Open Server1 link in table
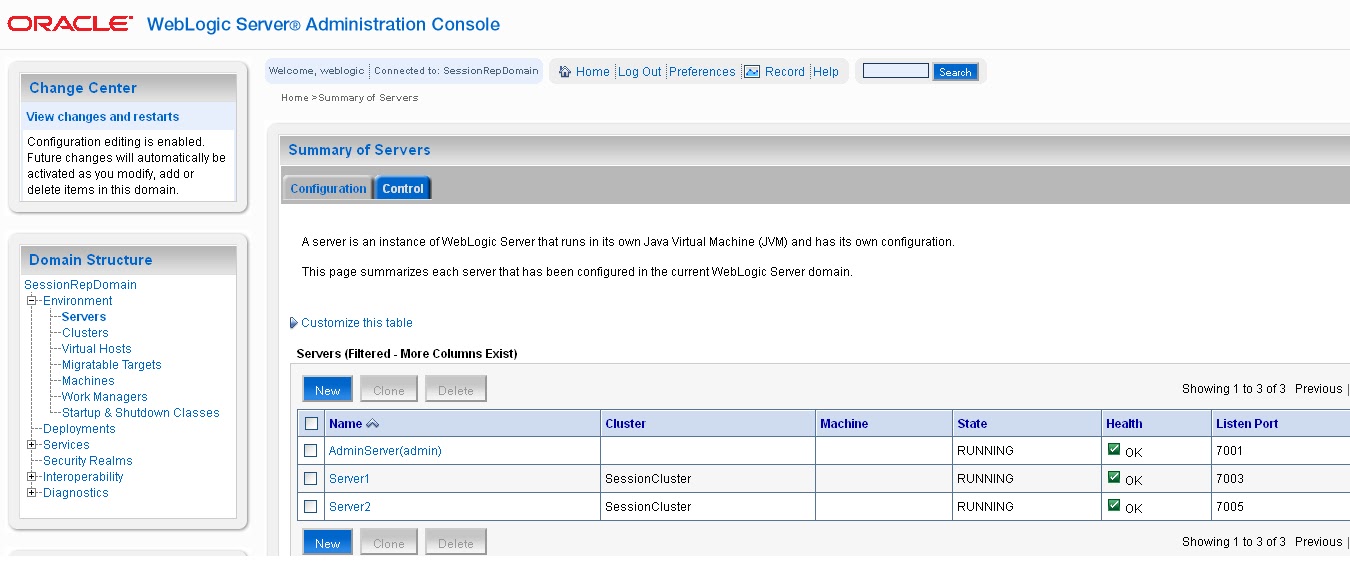This screenshot has height=568, width=1350. 349,479
